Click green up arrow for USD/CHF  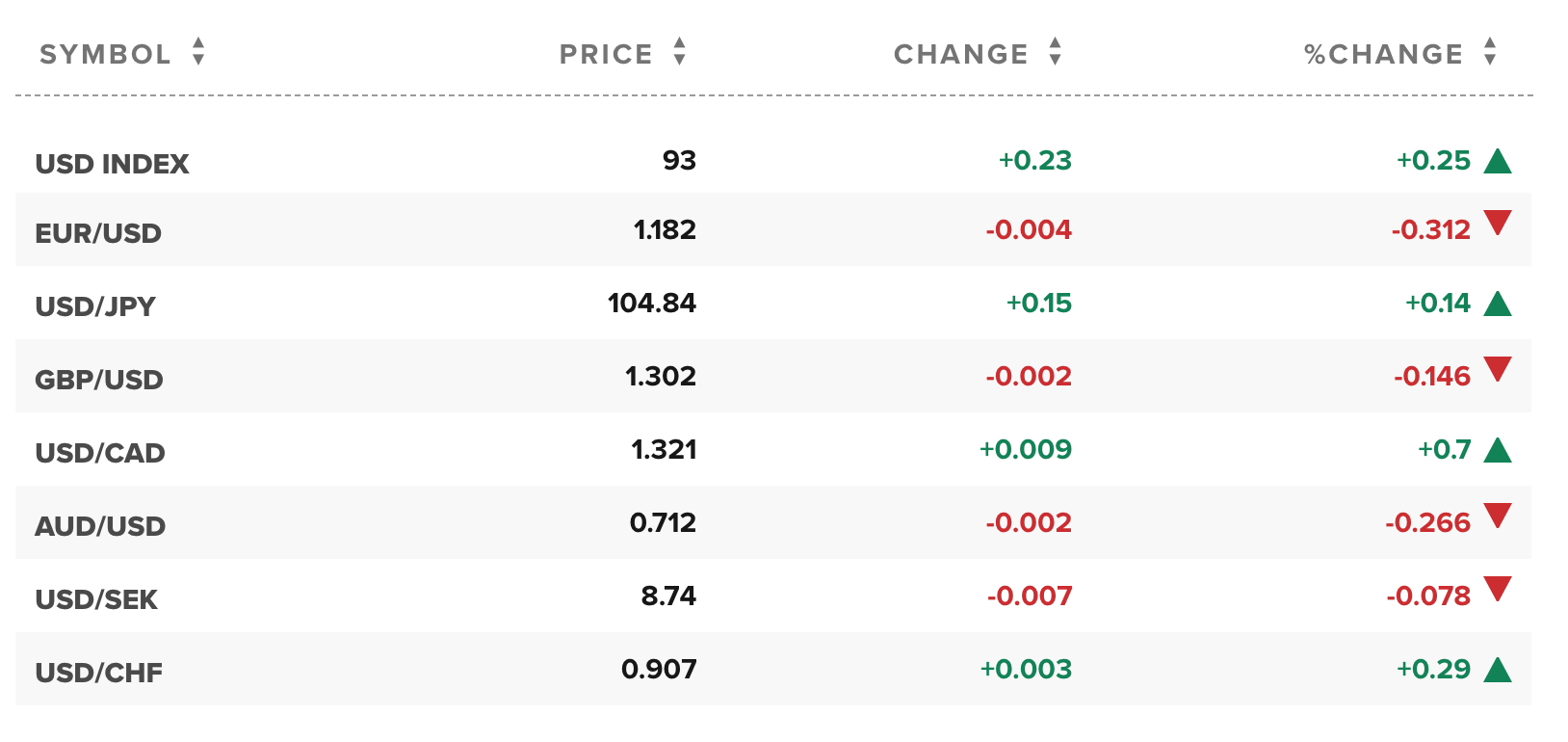tap(1498, 670)
